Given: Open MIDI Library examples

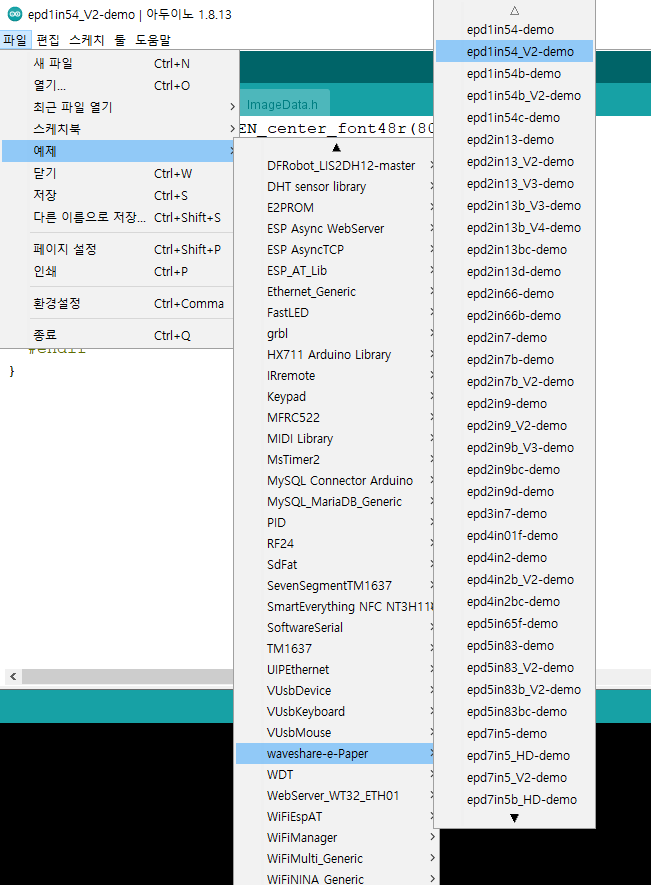Looking at the screenshot, I should click(x=335, y=439).
